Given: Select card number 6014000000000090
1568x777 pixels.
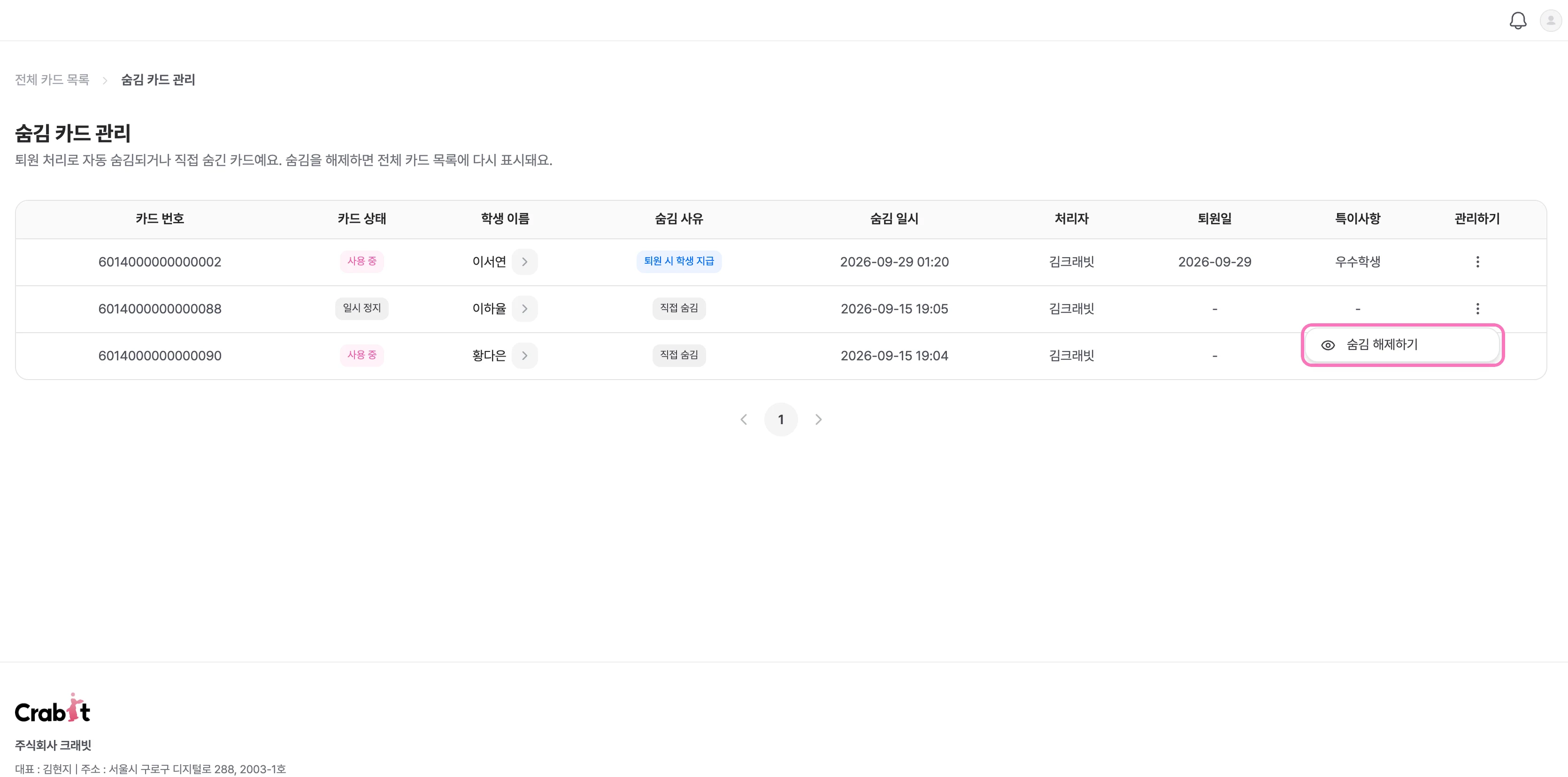Looking at the screenshot, I should click(160, 355).
